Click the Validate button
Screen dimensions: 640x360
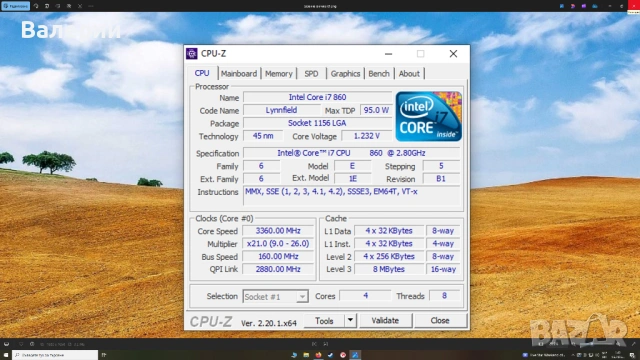tap(385, 321)
